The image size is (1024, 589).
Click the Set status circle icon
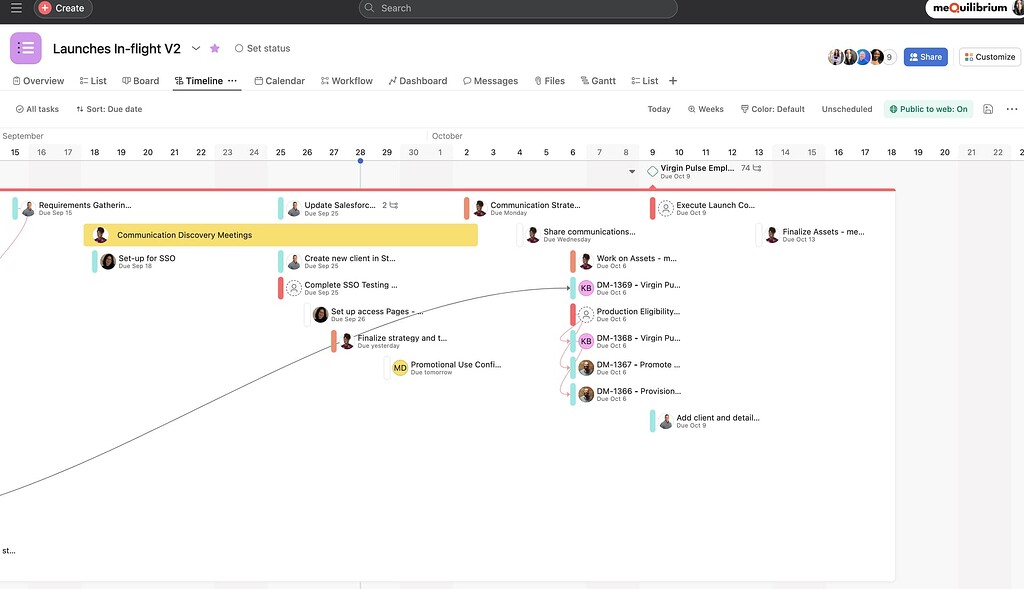[x=237, y=47]
